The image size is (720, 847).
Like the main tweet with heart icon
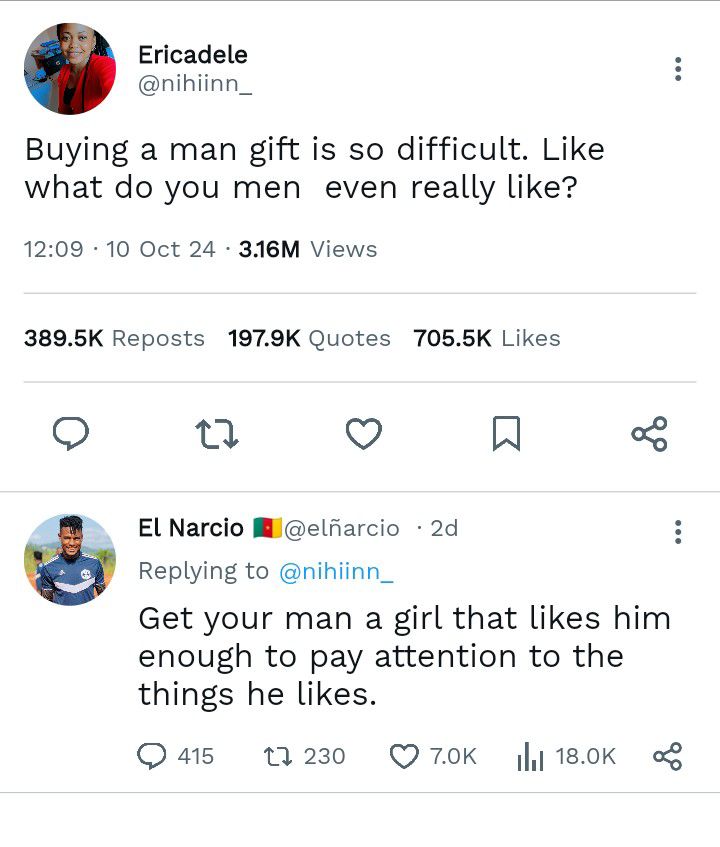364,433
